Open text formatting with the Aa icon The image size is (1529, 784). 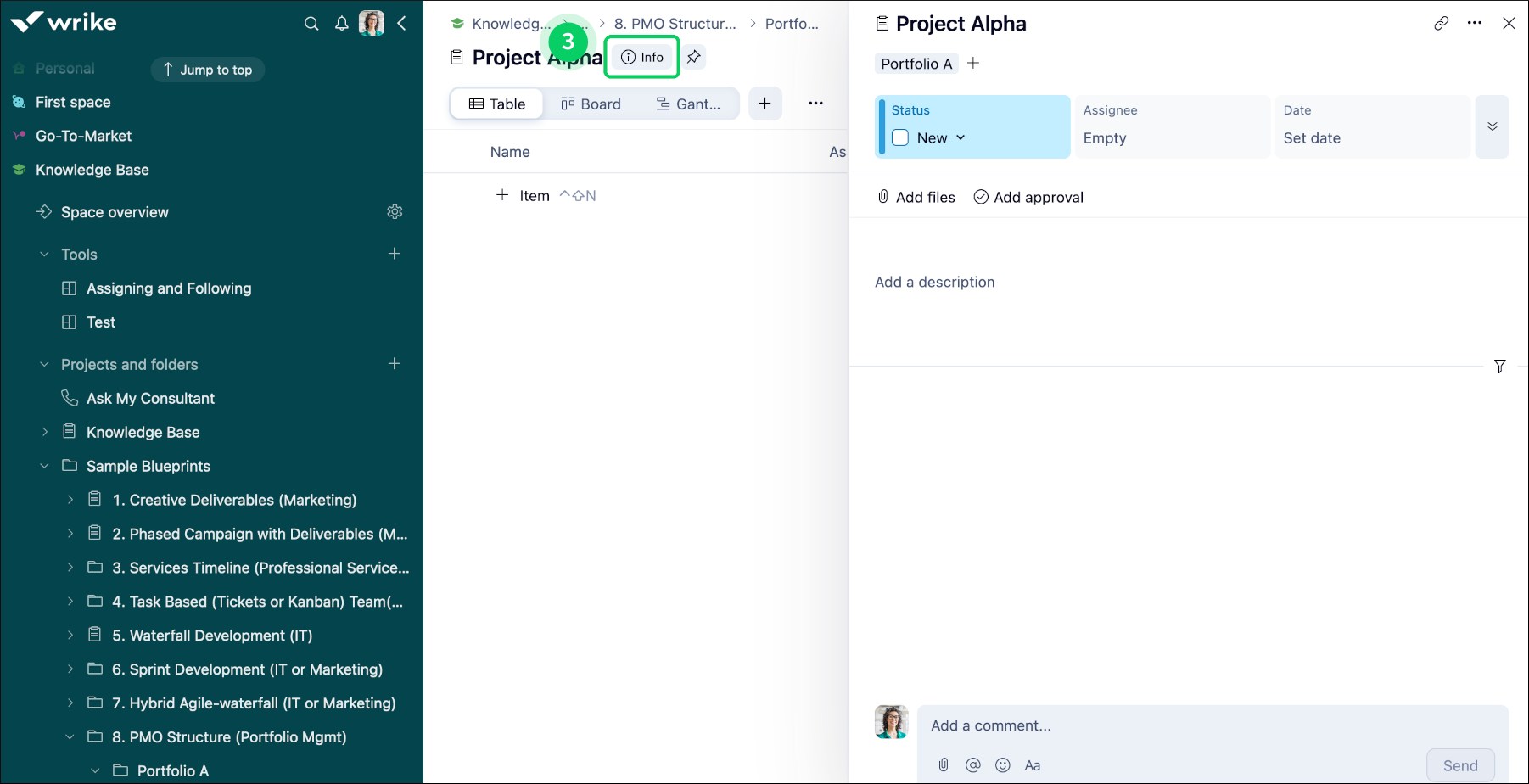point(1033,764)
